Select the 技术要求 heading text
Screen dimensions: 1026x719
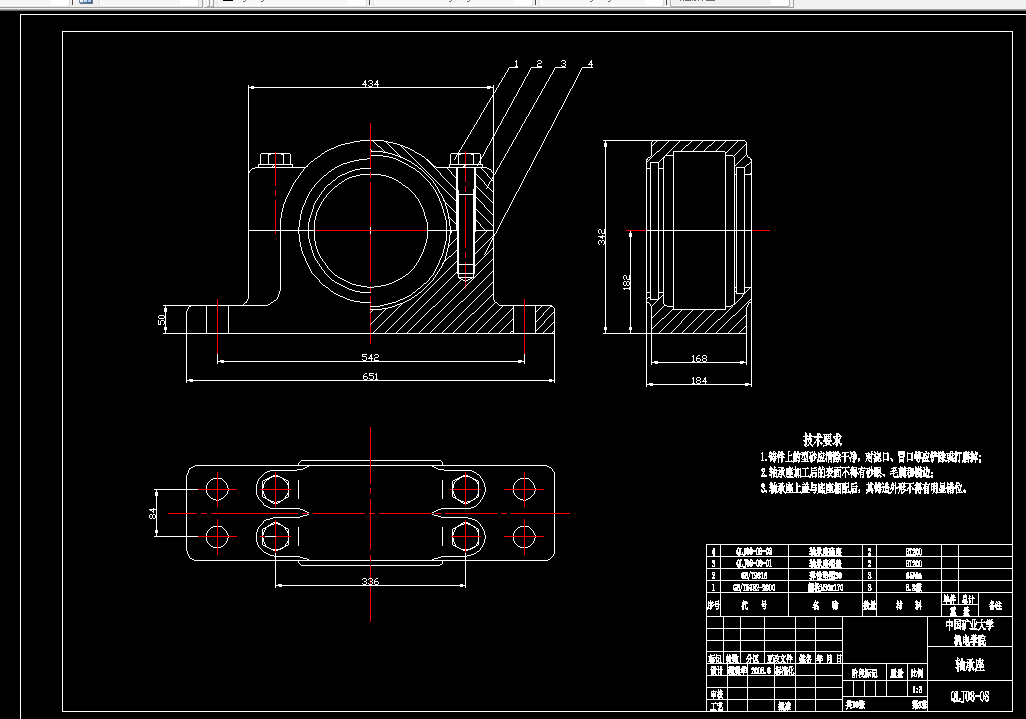pos(823,440)
